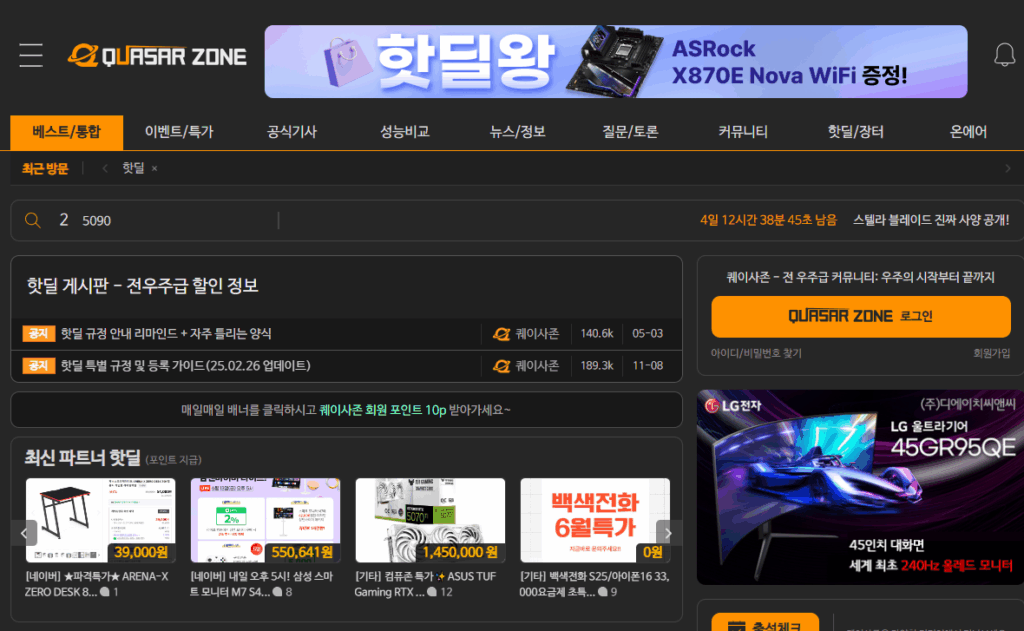Open the 핫딜/장터 menu

click(856, 132)
